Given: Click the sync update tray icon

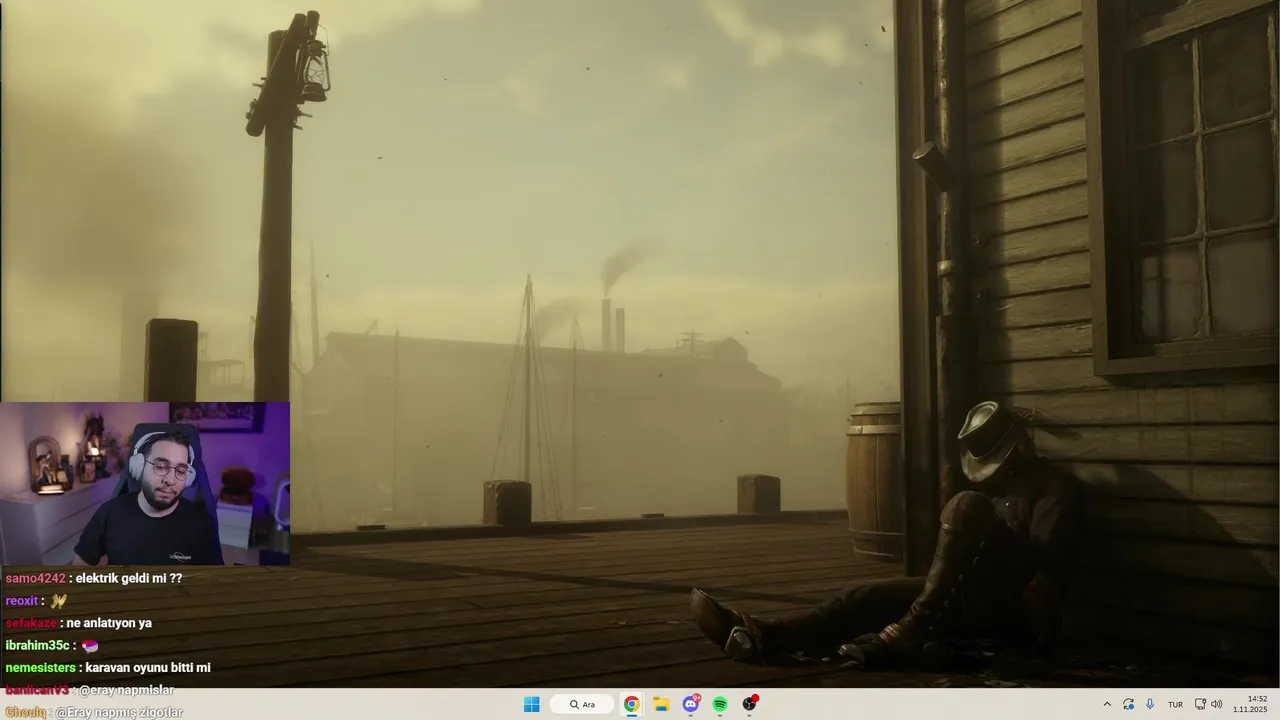Looking at the screenshot, I should coord(1128,704).
